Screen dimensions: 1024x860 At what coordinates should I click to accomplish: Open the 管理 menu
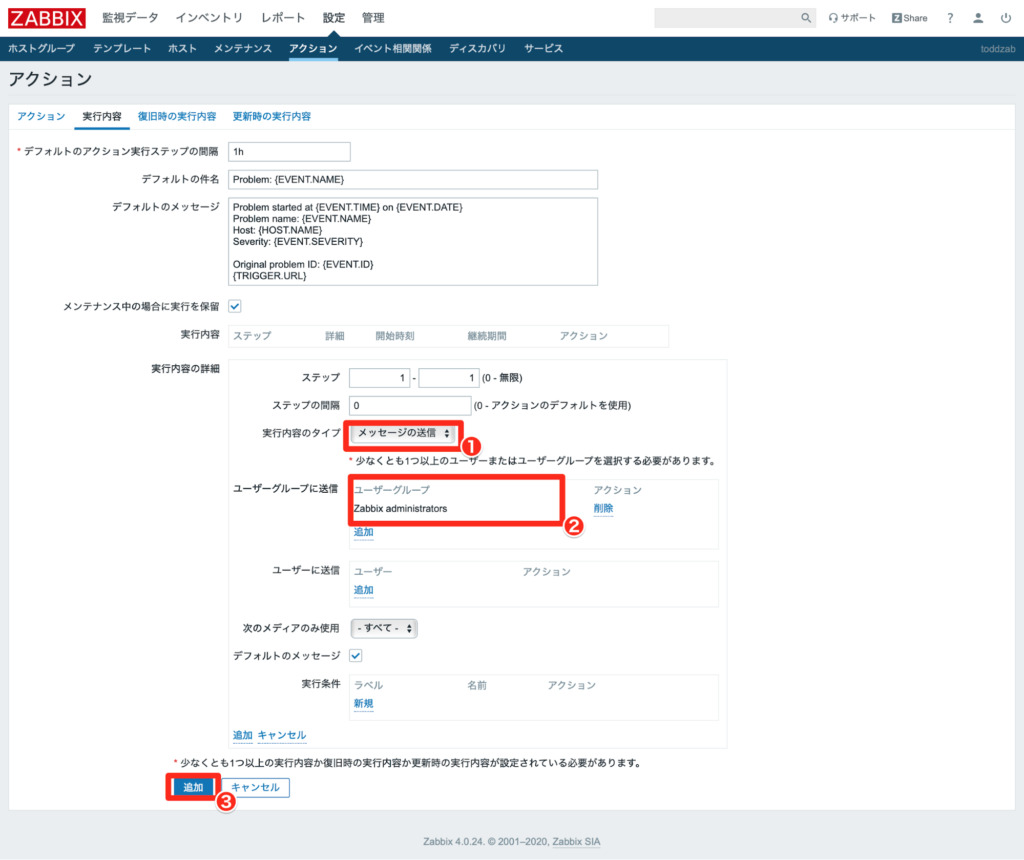coord(372,17)
